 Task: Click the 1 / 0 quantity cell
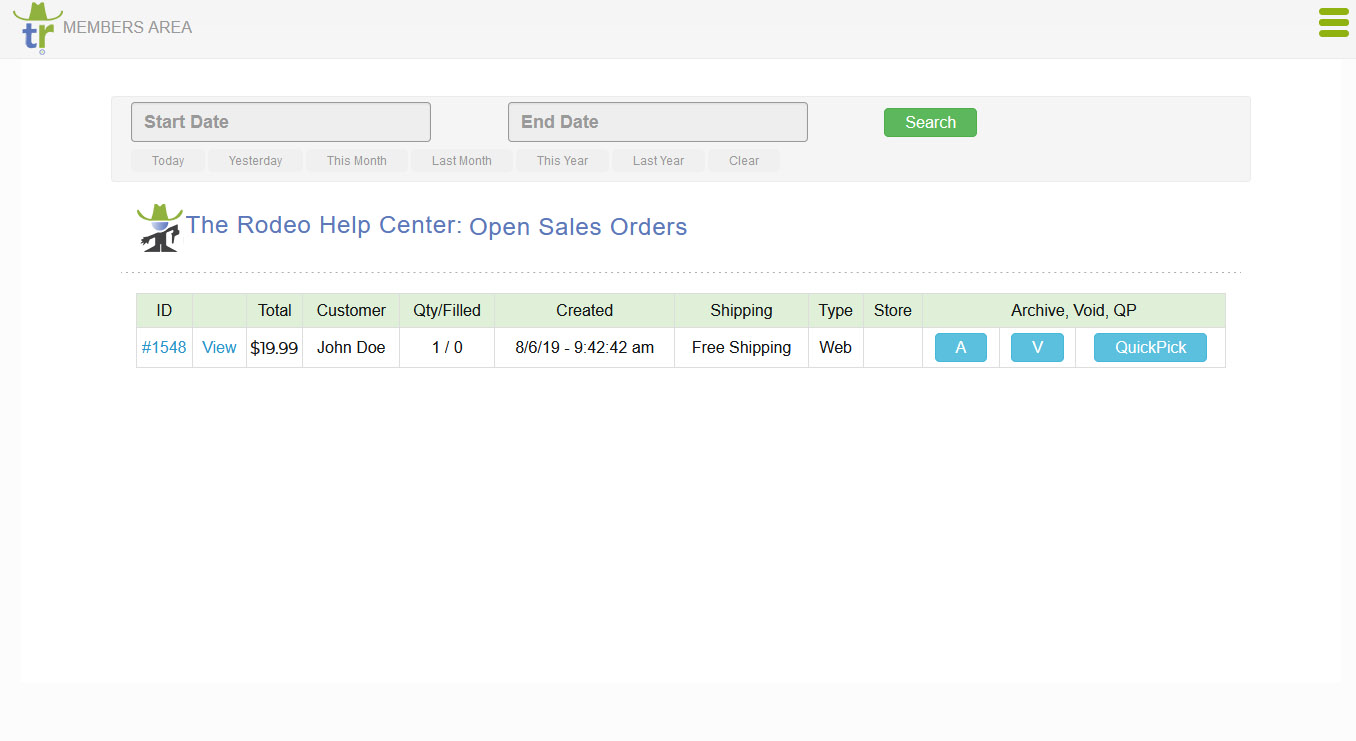447,348
